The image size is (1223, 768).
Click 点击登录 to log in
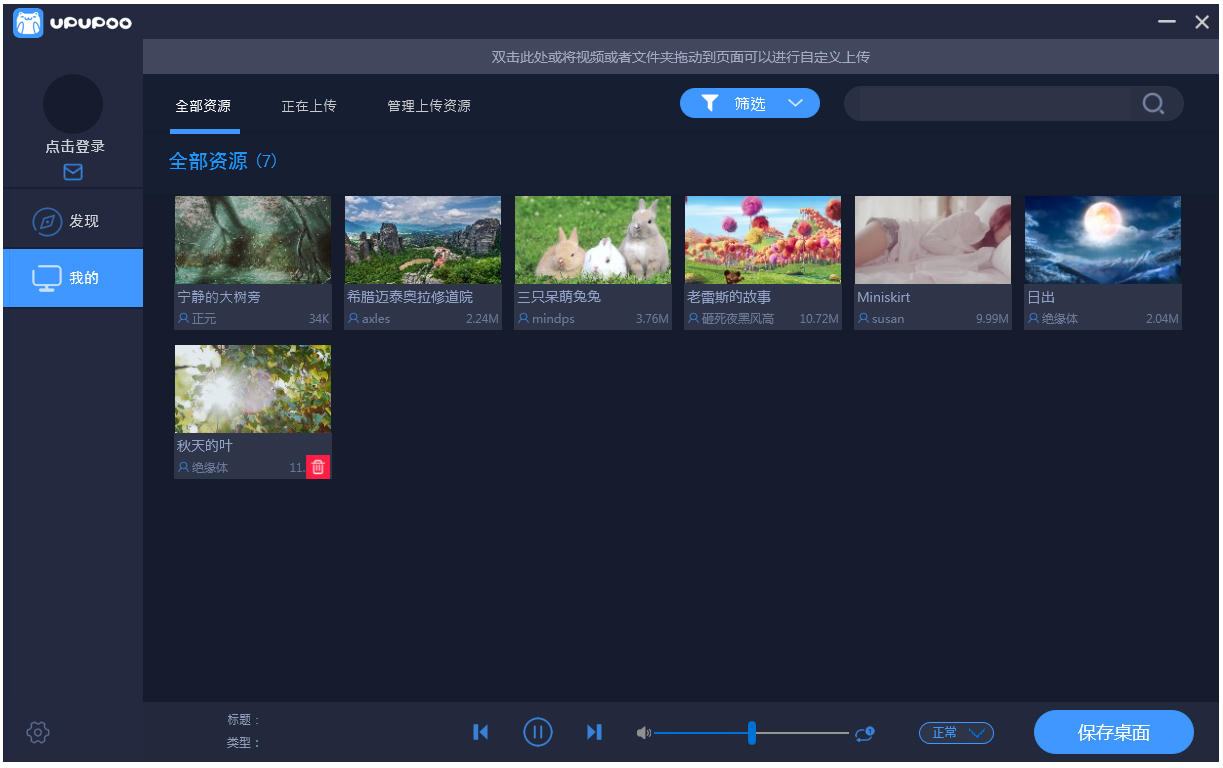[75, 146]
